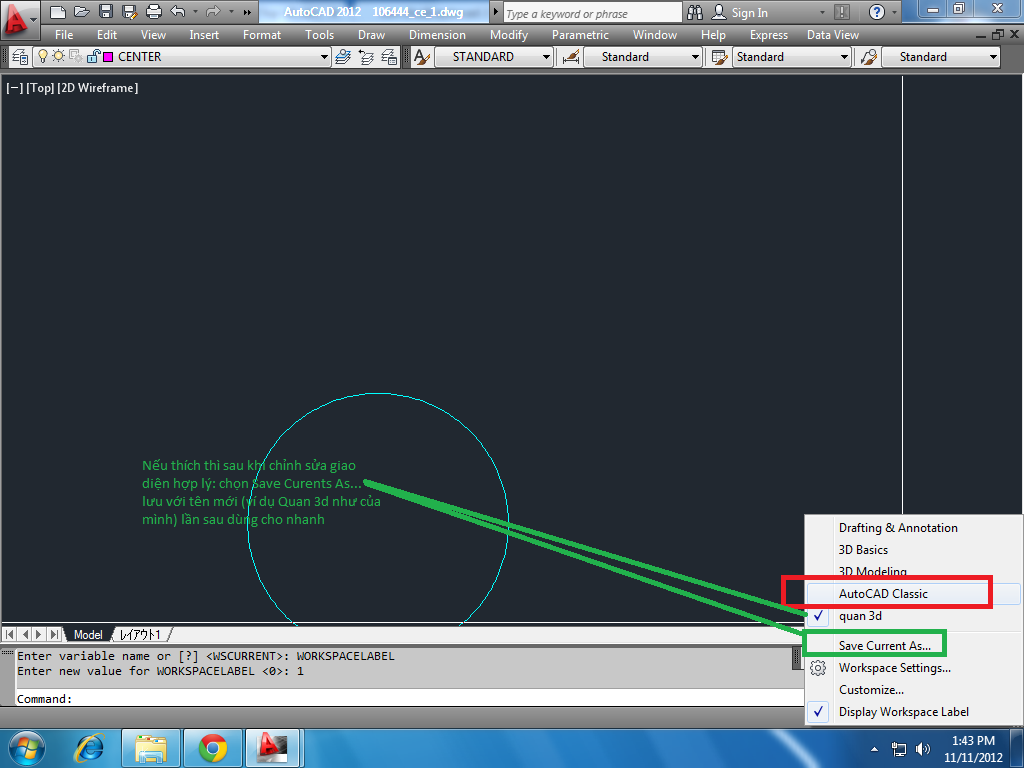Click the keyword search input field
Image resolution: width=1024 pixels, height=768 pixels.
pos(592,13)
